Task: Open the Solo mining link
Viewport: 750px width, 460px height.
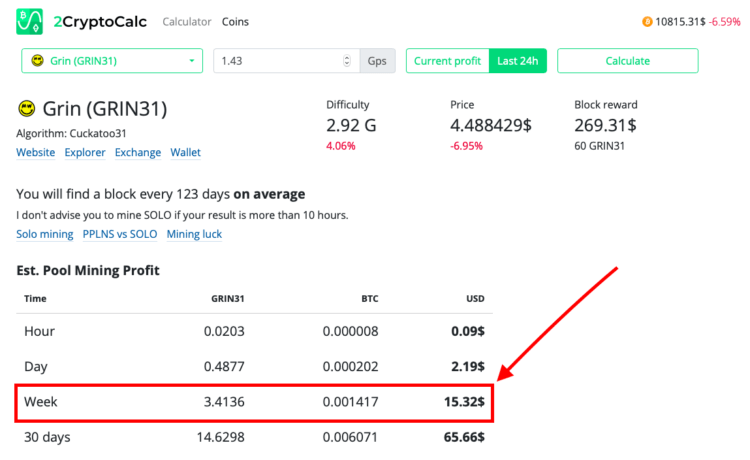Action: pyautogui.click(x=45, y=234)
